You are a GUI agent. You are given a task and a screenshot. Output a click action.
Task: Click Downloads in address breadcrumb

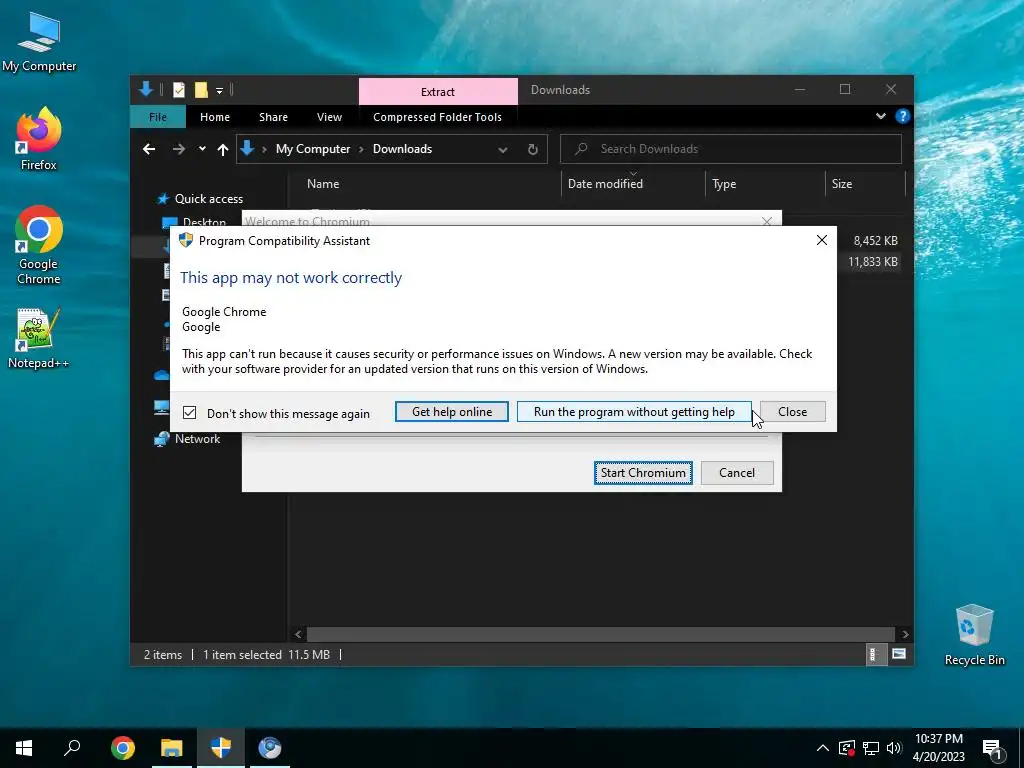[402, 149]
